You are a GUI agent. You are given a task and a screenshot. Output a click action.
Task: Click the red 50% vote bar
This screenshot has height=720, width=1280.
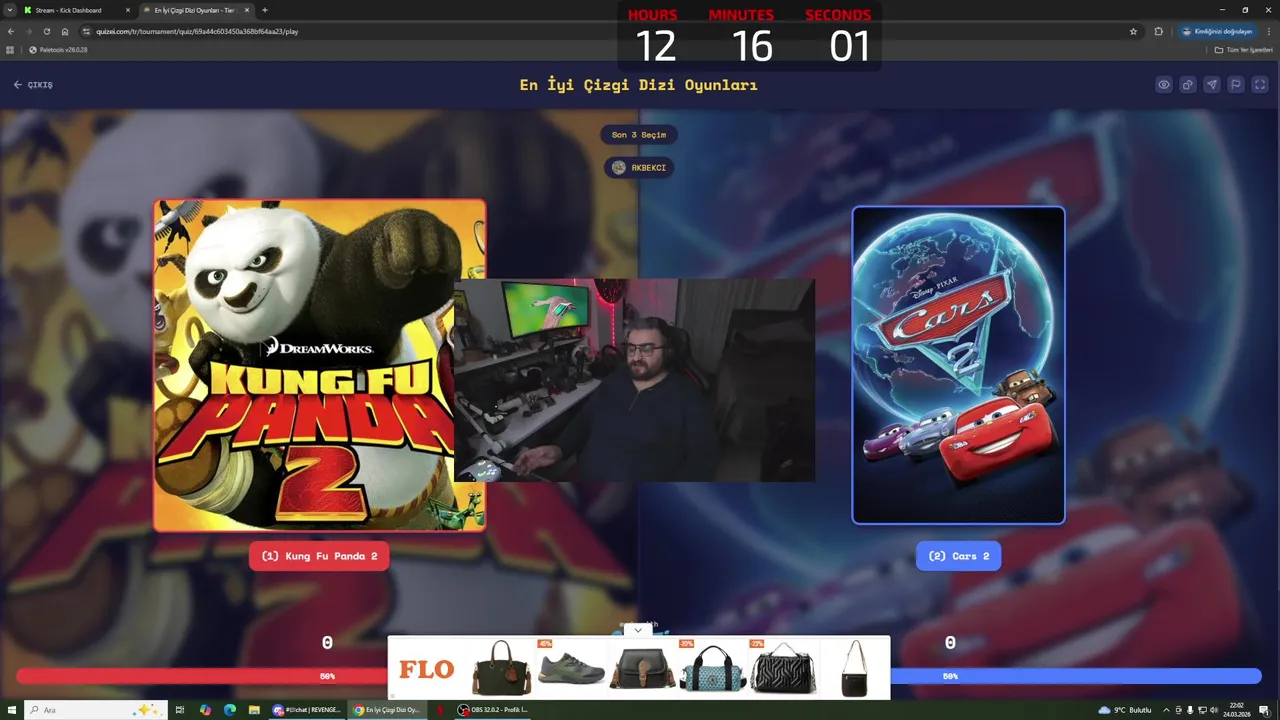(202, 676)
